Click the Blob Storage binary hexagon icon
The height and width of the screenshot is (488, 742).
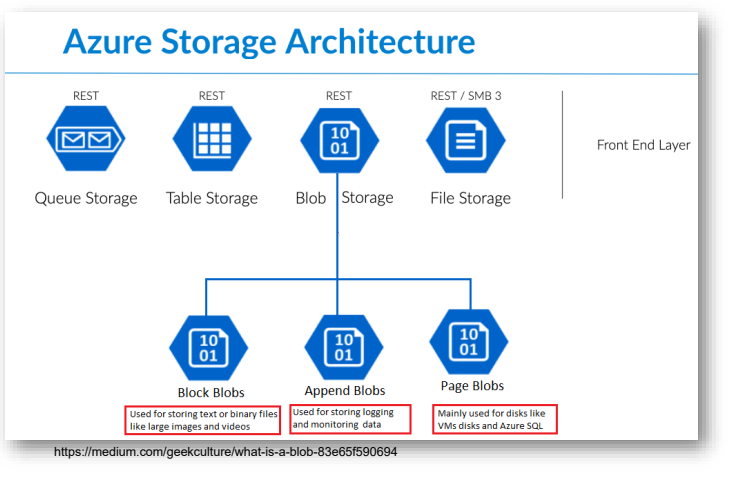point(339,141)
